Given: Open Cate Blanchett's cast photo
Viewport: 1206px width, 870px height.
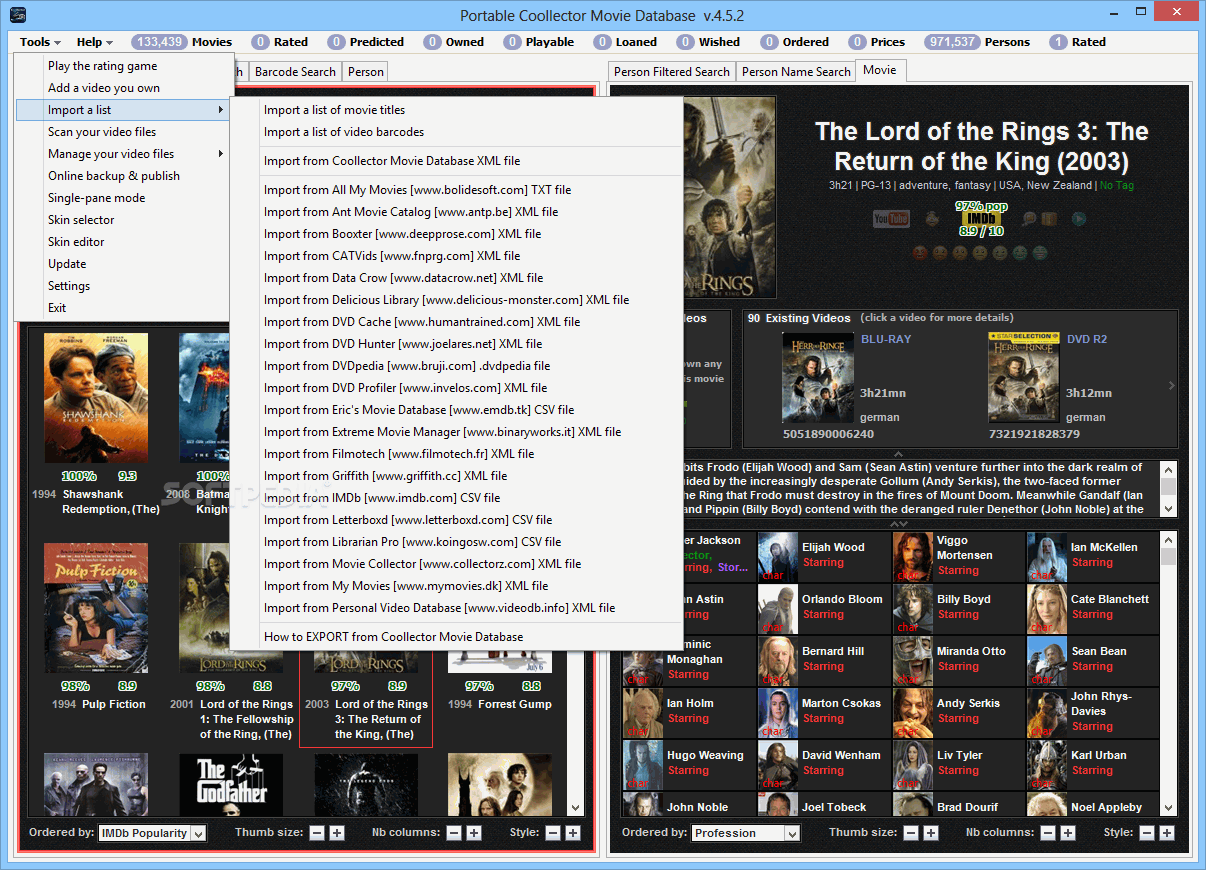Looking at the screenshot, I should tap(1047, 608).
